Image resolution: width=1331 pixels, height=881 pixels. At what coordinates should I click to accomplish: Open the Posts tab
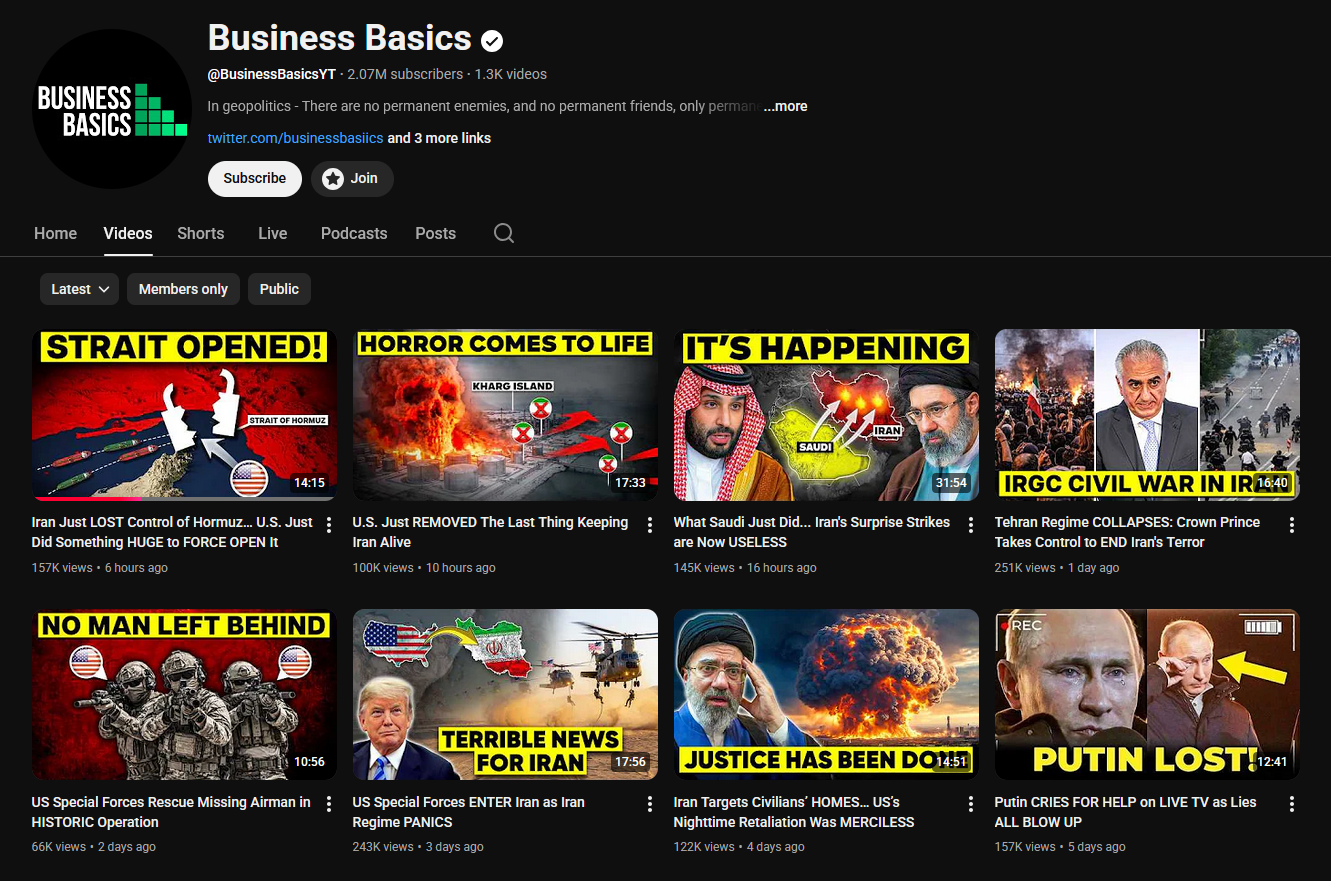[x=435, y=233]
